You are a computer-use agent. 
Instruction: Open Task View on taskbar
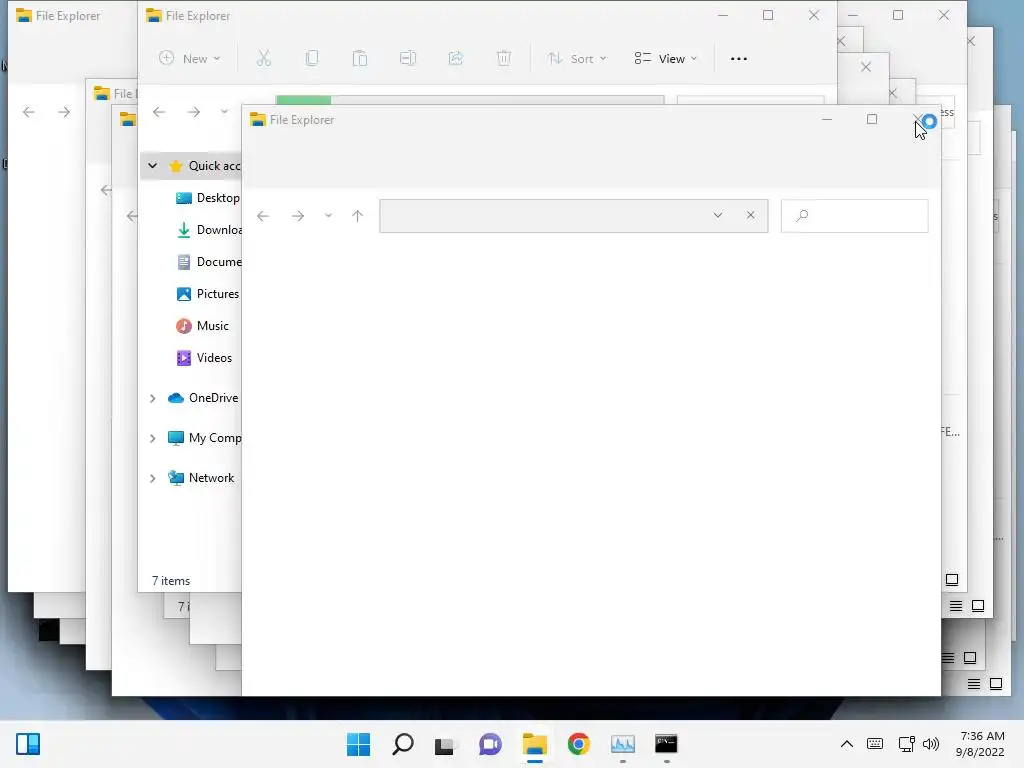click(x=445, y=744)
